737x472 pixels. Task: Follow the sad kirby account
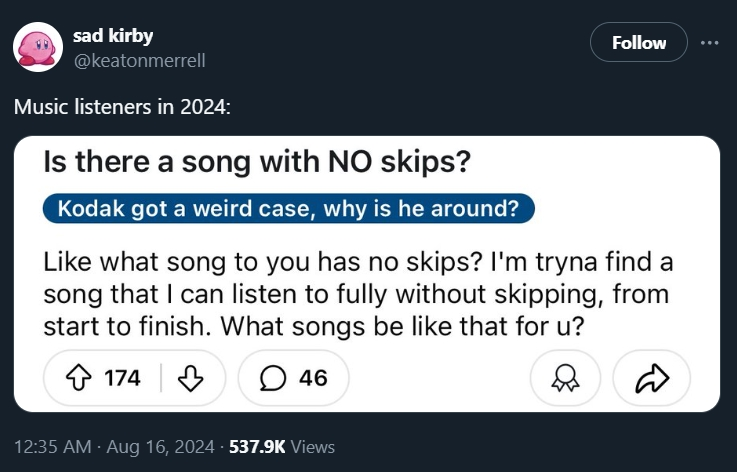pyautogui.click(x=638, y=42)
